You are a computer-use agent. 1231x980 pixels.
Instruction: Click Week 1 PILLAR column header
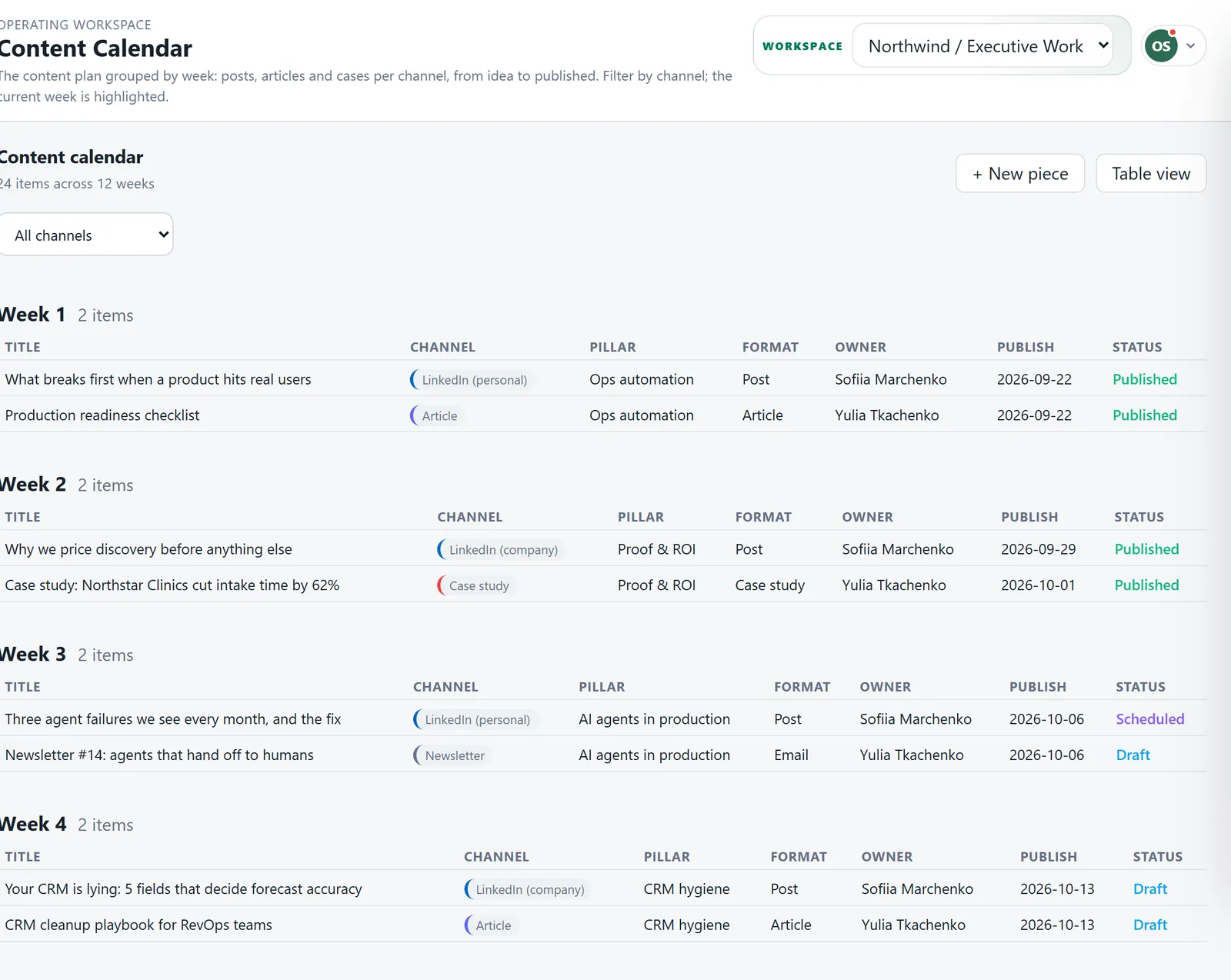[x=612, y=348]
